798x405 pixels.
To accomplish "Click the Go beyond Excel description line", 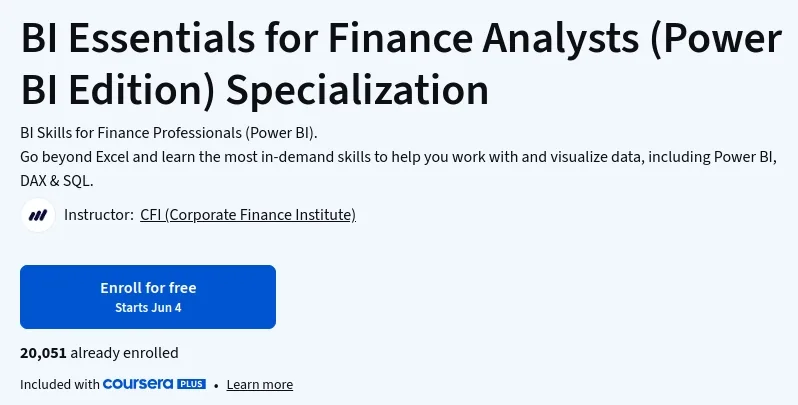I will (398, 157).
